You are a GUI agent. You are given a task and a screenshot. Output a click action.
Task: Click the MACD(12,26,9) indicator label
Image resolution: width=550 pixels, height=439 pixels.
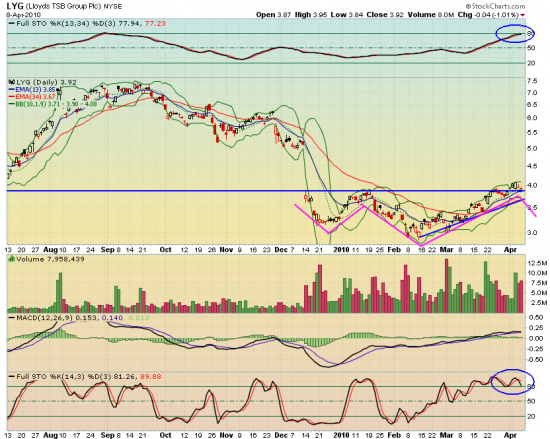tap(45, 318)
